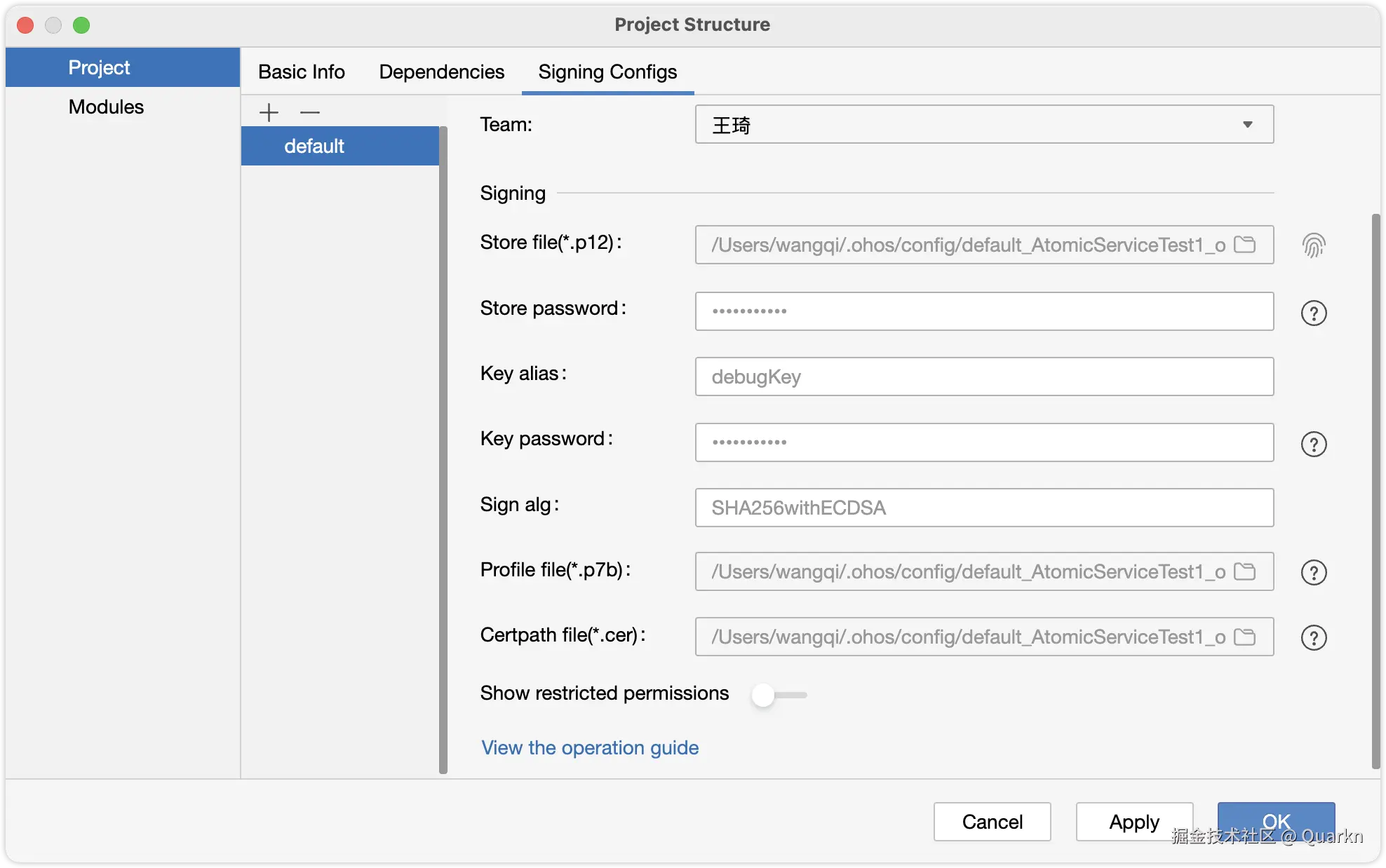Open folder browser for Profile file field

coord(1244,571)
